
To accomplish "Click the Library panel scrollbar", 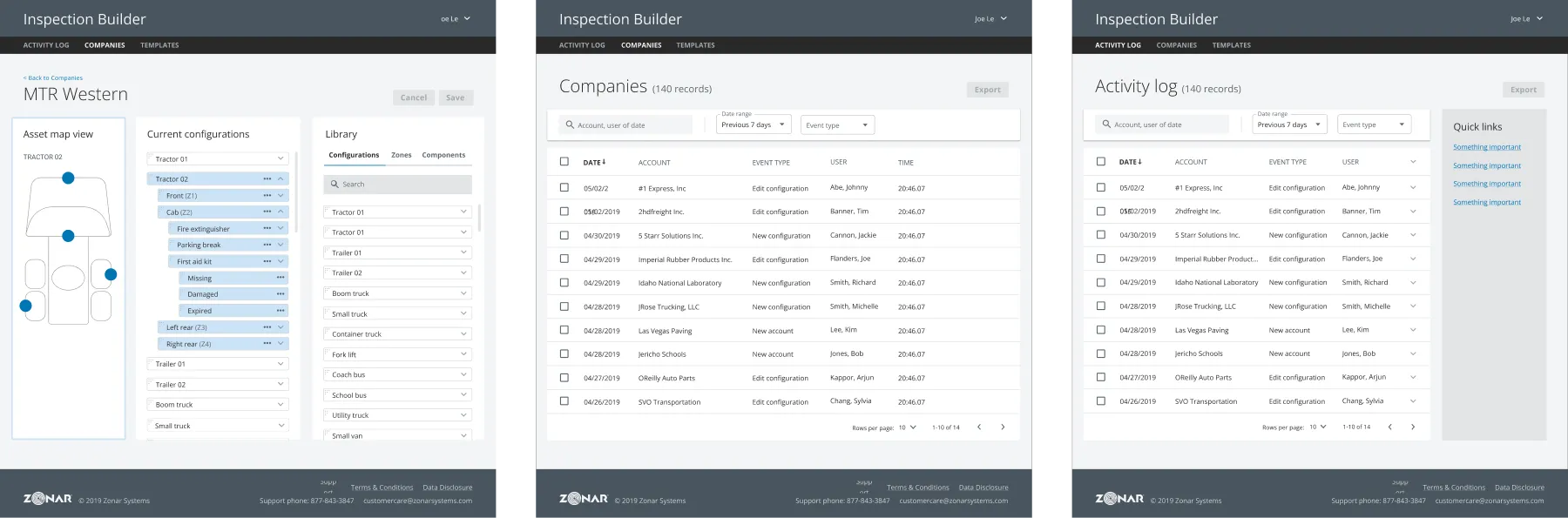I will point(480,218).
